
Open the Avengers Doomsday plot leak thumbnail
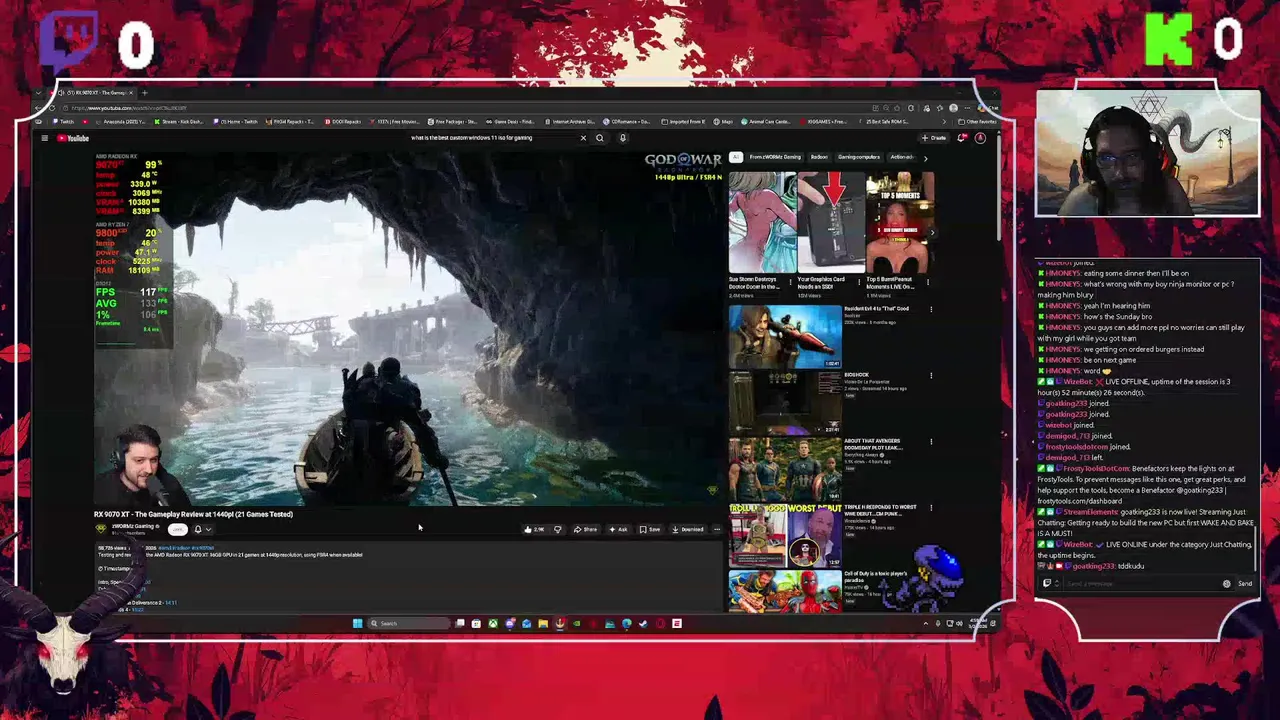point(785,469)
